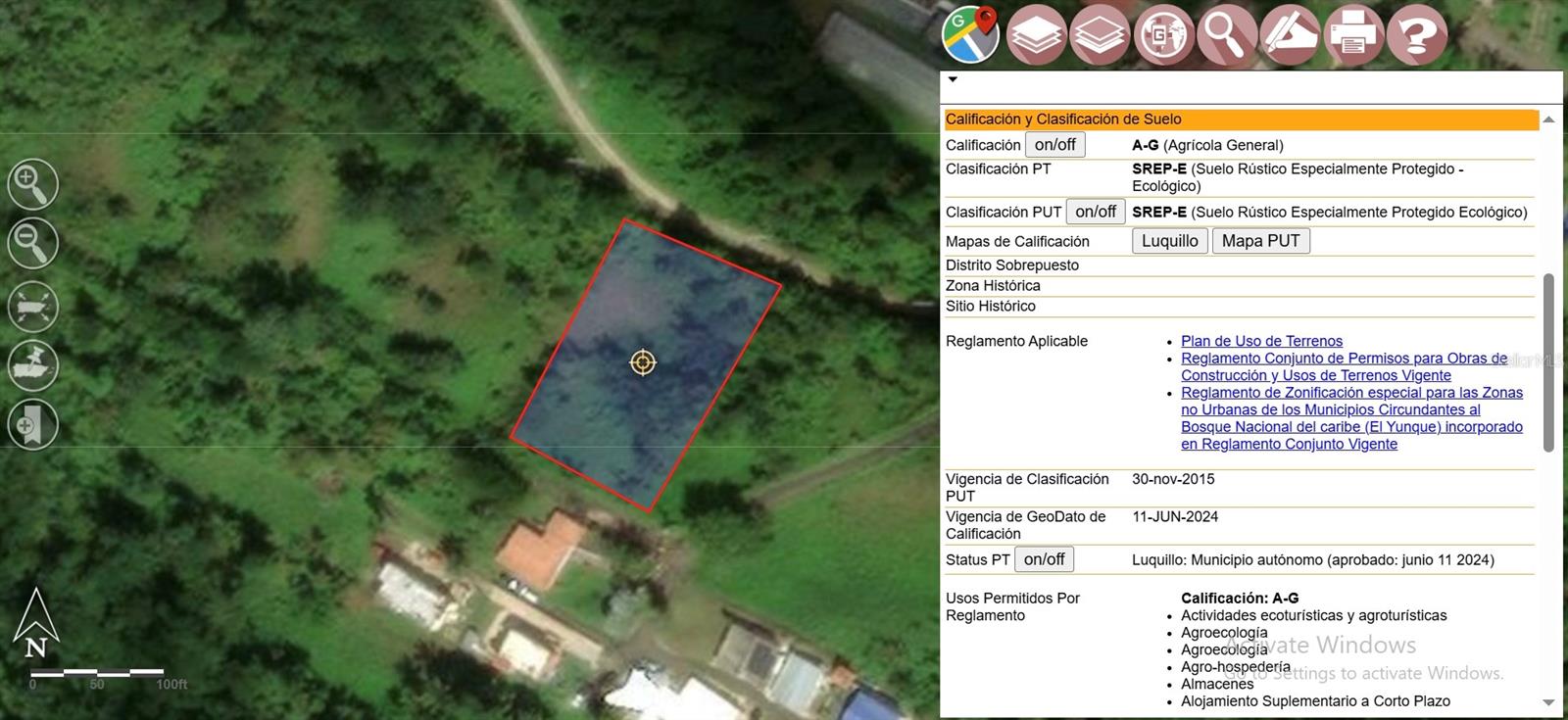Open the magnifying glass search tool in top toolbar
1568x720 pixels.
1226,35
